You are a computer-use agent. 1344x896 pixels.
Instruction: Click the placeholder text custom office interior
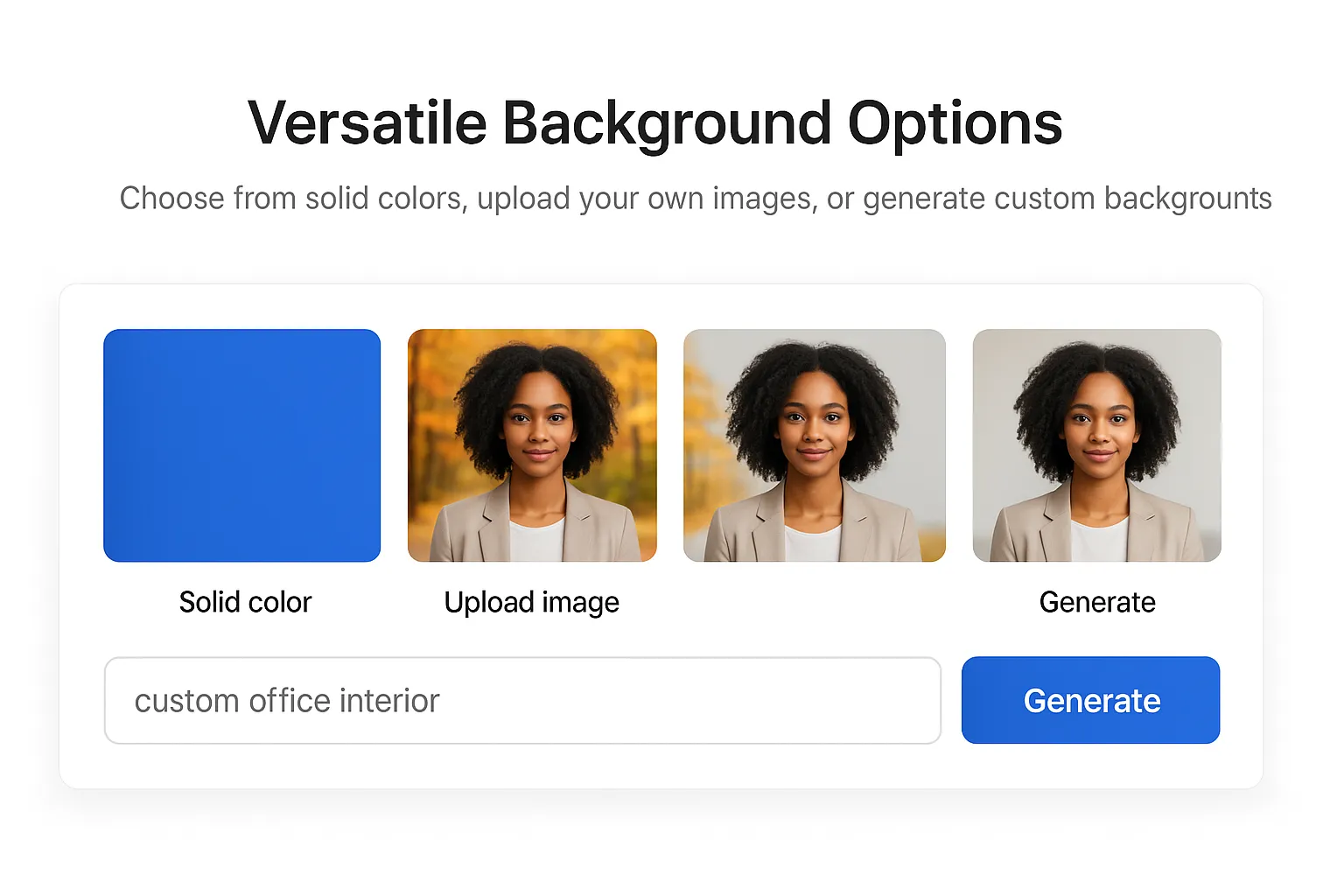287,700
